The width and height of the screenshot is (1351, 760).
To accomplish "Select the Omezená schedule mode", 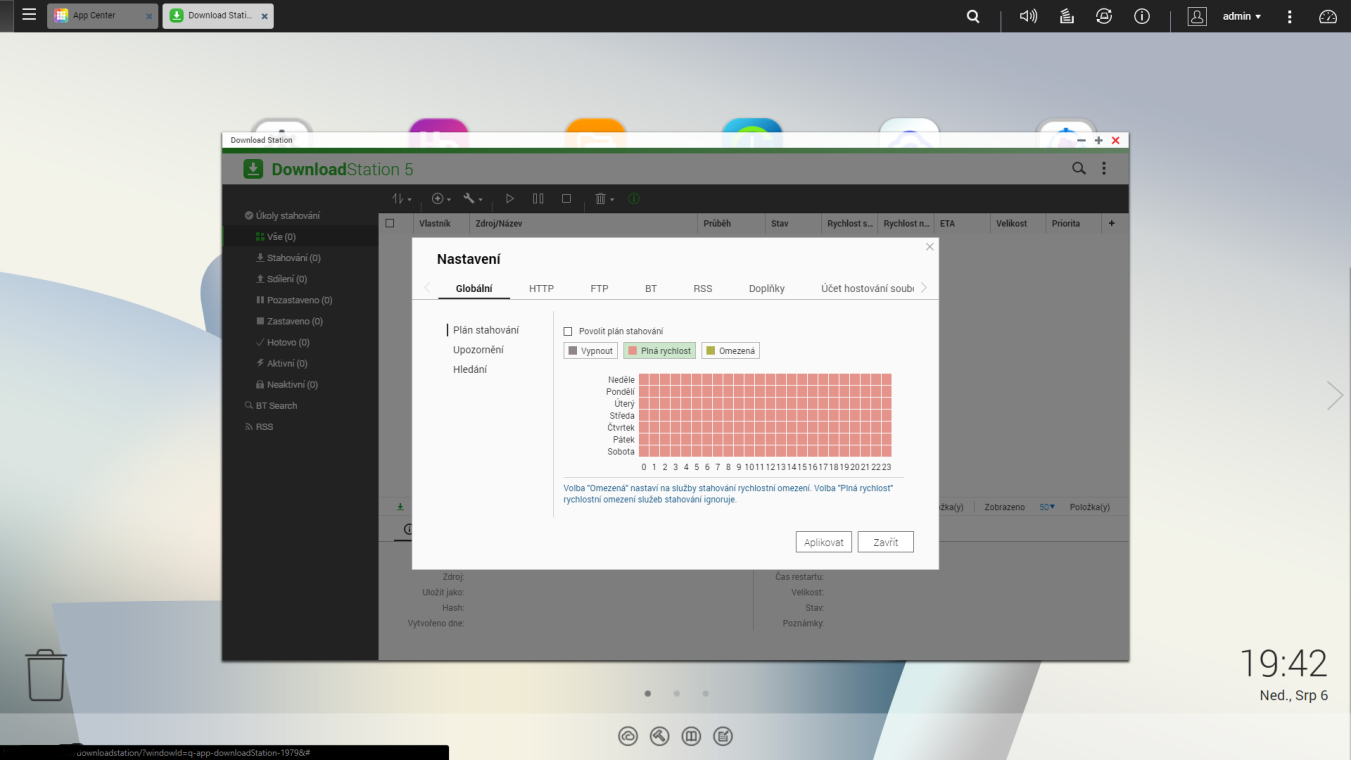I will [x=730, y=351].
